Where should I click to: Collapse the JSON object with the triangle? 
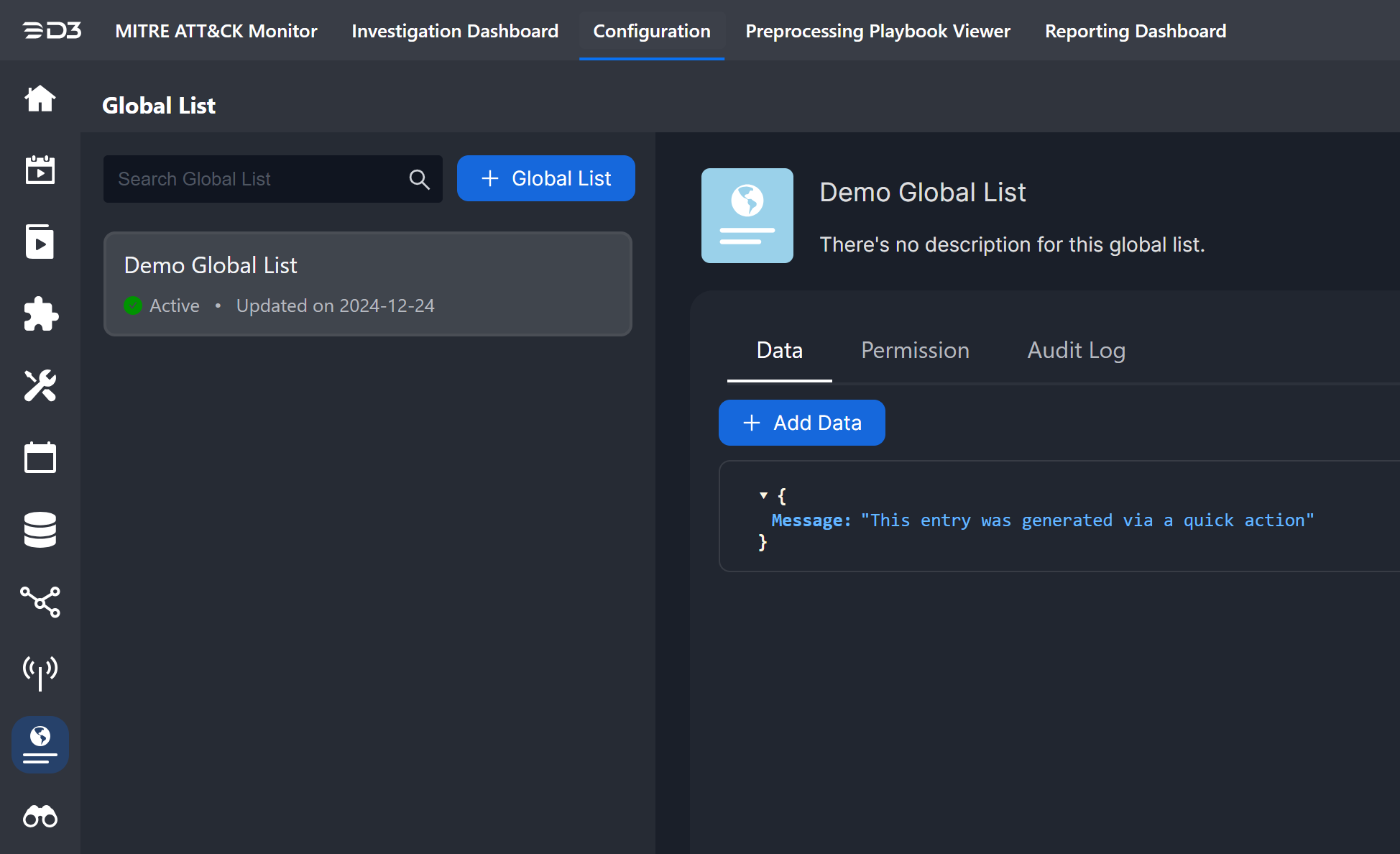(x=764, y=495)
